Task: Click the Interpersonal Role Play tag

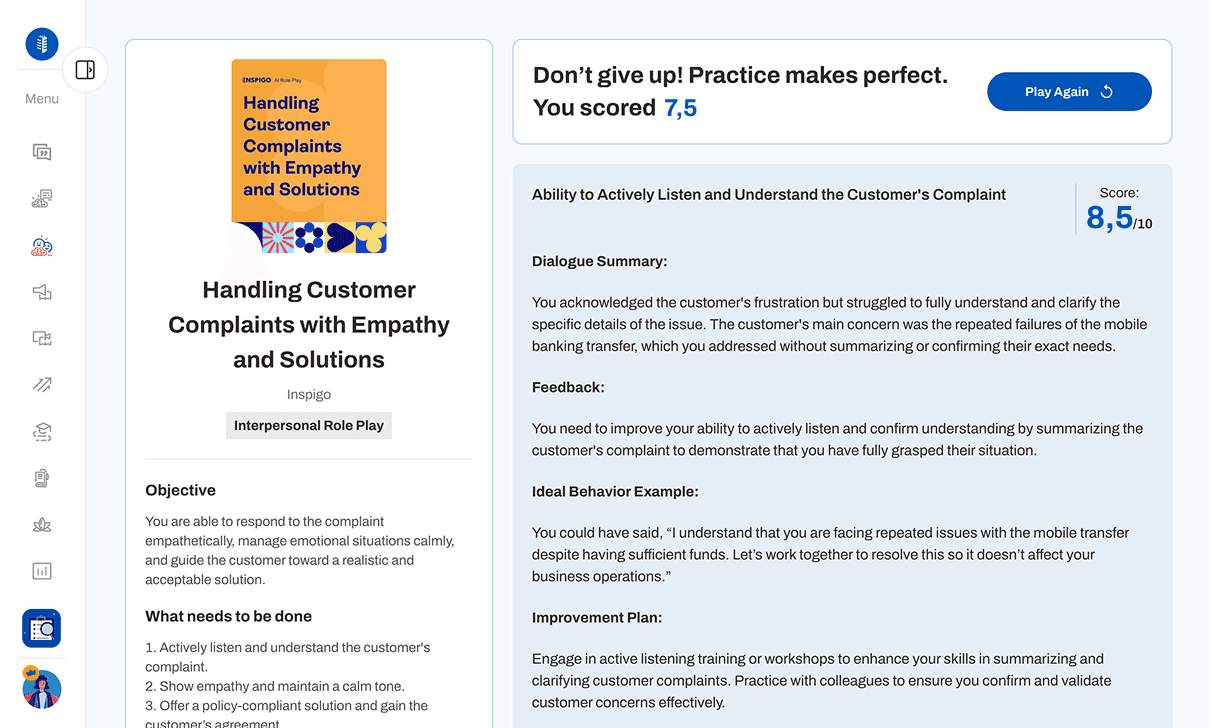Action: coord(308,426)
